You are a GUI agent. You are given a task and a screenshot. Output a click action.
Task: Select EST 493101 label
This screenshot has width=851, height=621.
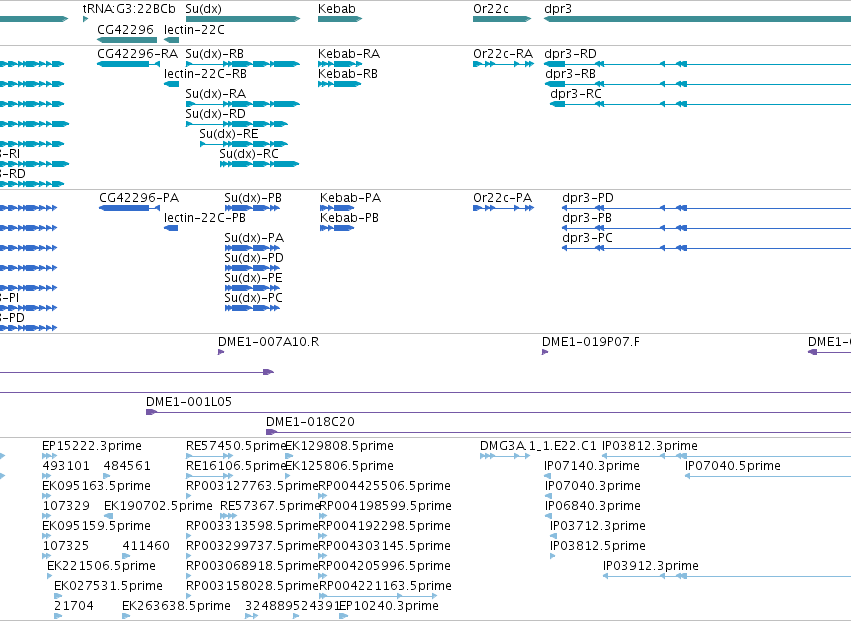(66, 466)
